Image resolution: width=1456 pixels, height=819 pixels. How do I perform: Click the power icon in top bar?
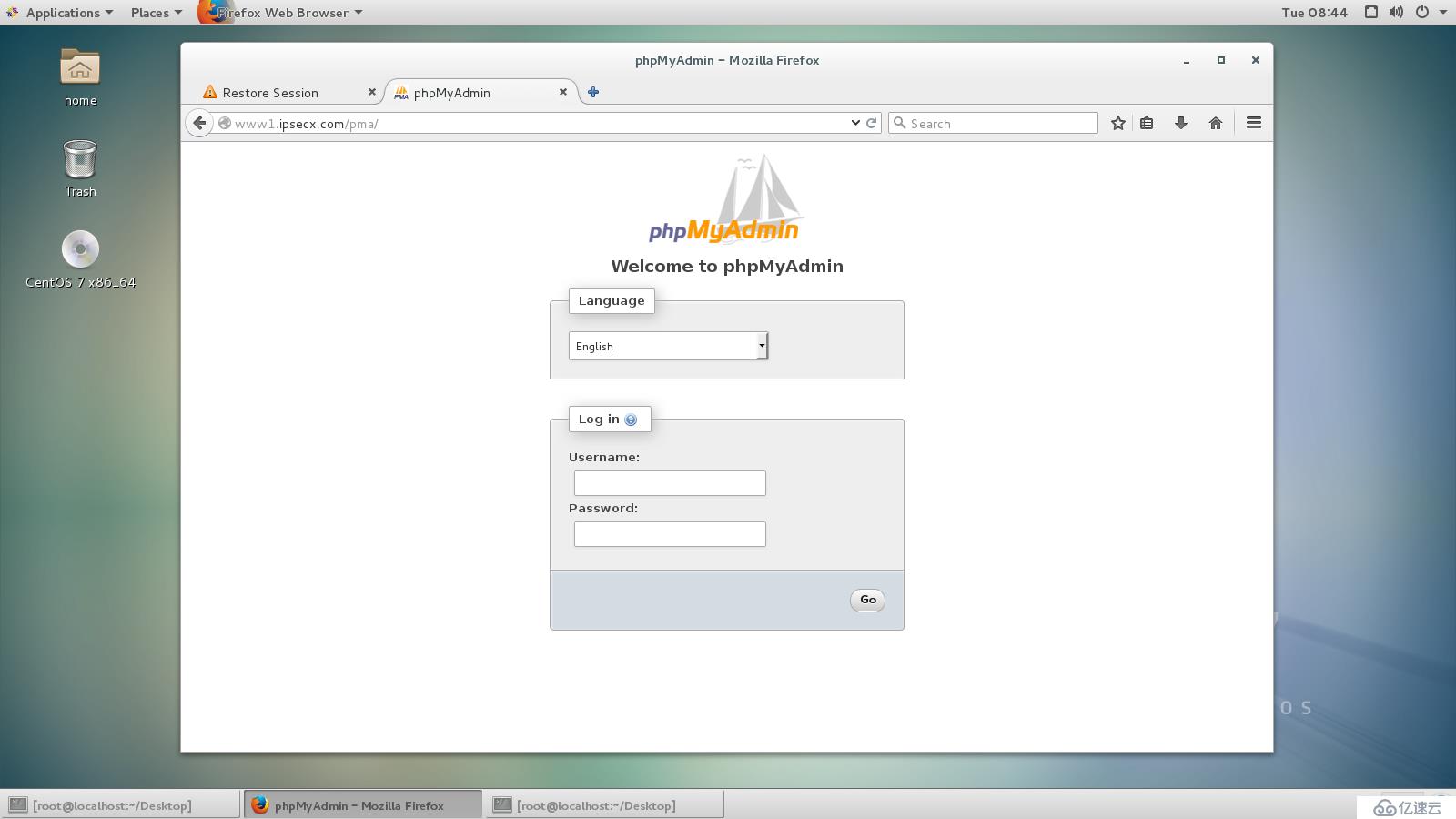(1422, 12)
